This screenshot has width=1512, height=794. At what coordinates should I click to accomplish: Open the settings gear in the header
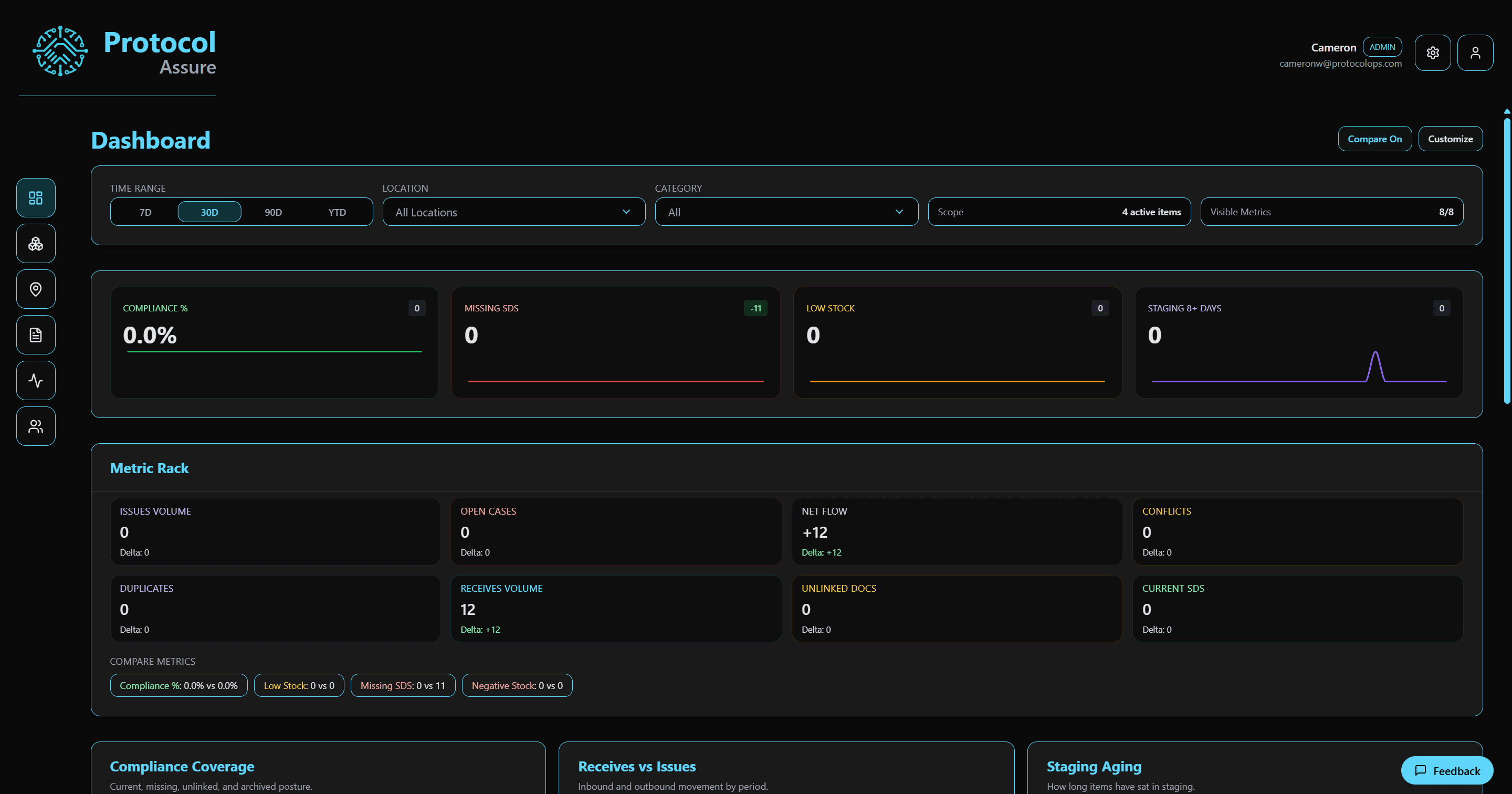coord(1433,53)
